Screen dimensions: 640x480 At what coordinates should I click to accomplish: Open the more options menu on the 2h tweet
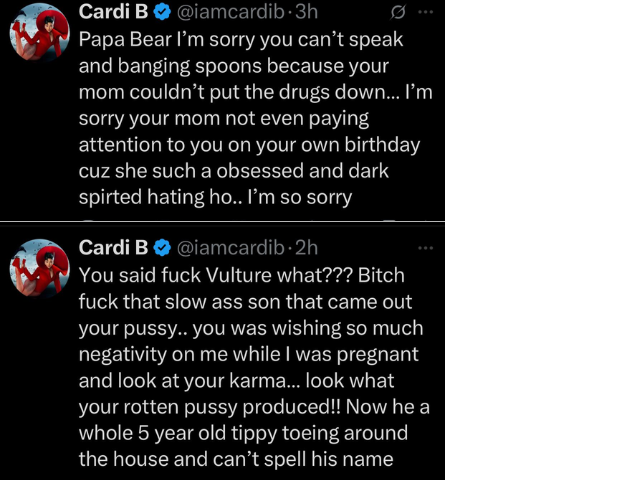click(426, 247)
